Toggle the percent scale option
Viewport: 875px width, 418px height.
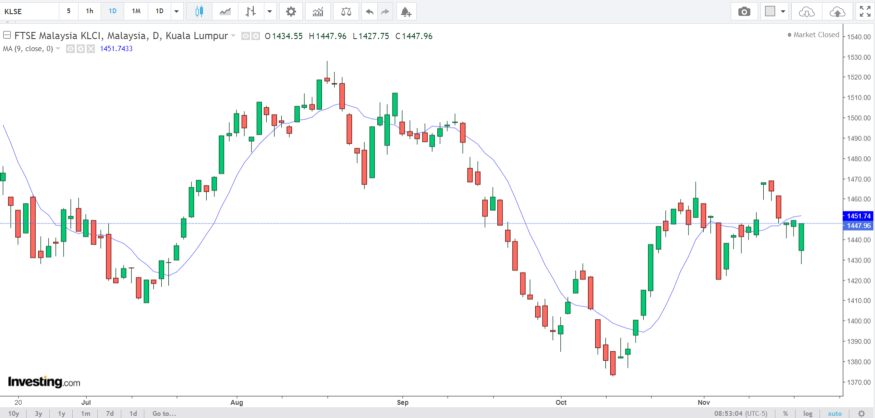pos(785,413)
